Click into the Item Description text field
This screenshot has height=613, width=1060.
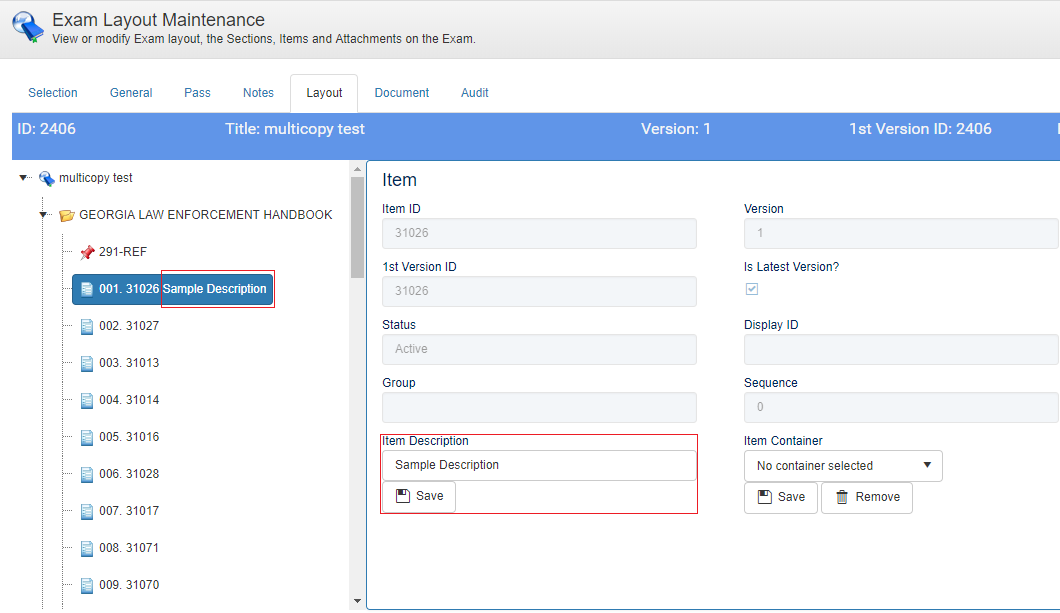[x=539, y=465]
